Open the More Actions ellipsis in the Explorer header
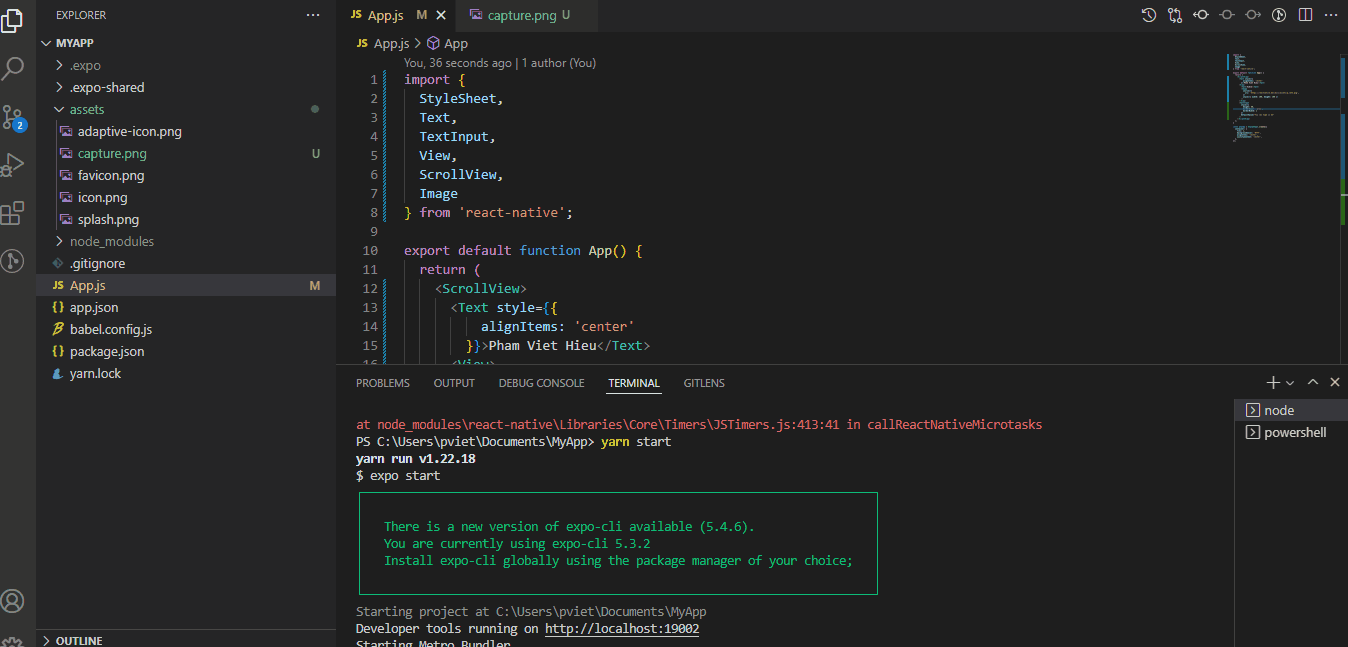Viewport: 1348px width, 647px height. [313, 15]
